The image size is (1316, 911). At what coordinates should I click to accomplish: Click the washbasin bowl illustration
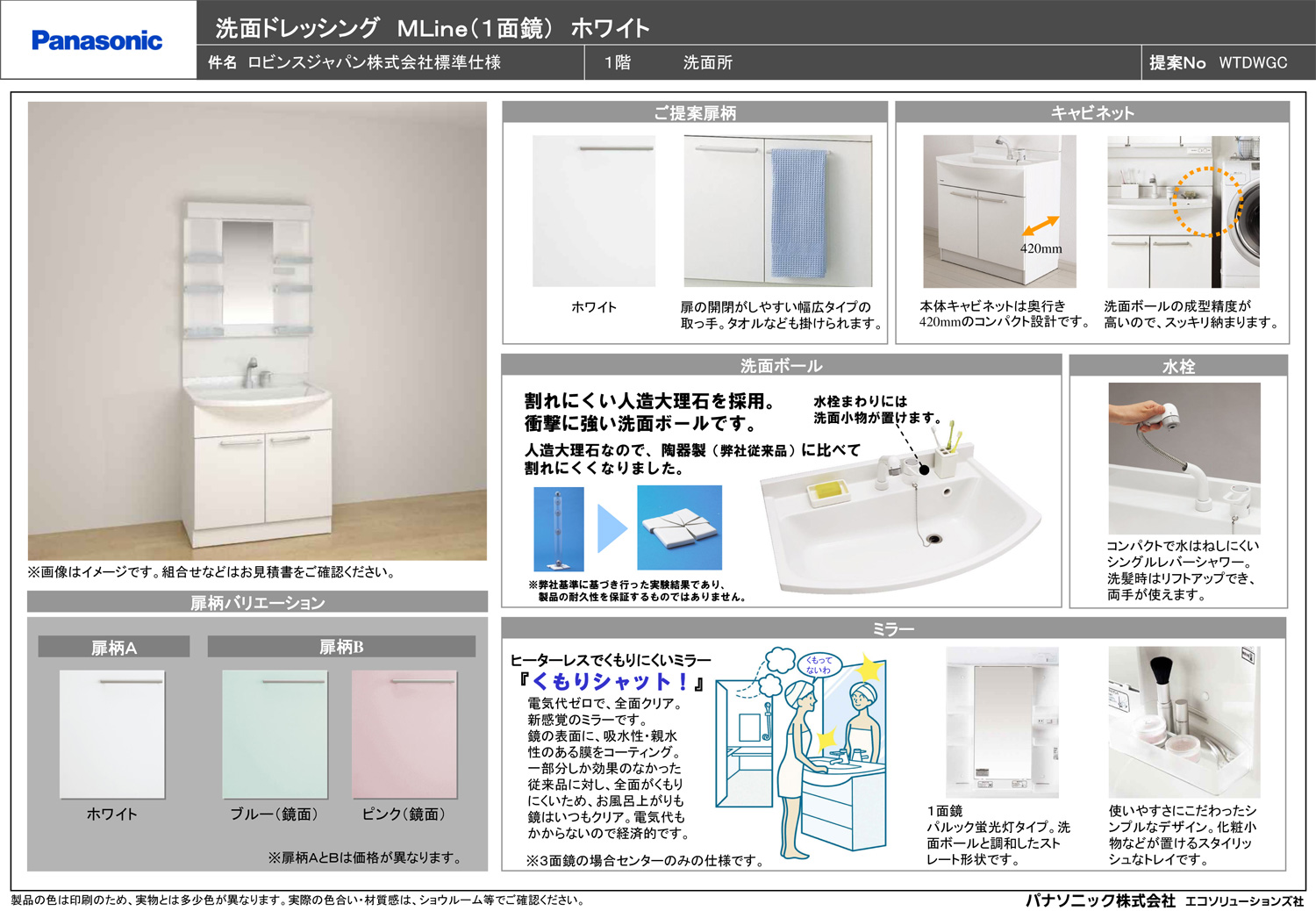[x=899, y=516]
